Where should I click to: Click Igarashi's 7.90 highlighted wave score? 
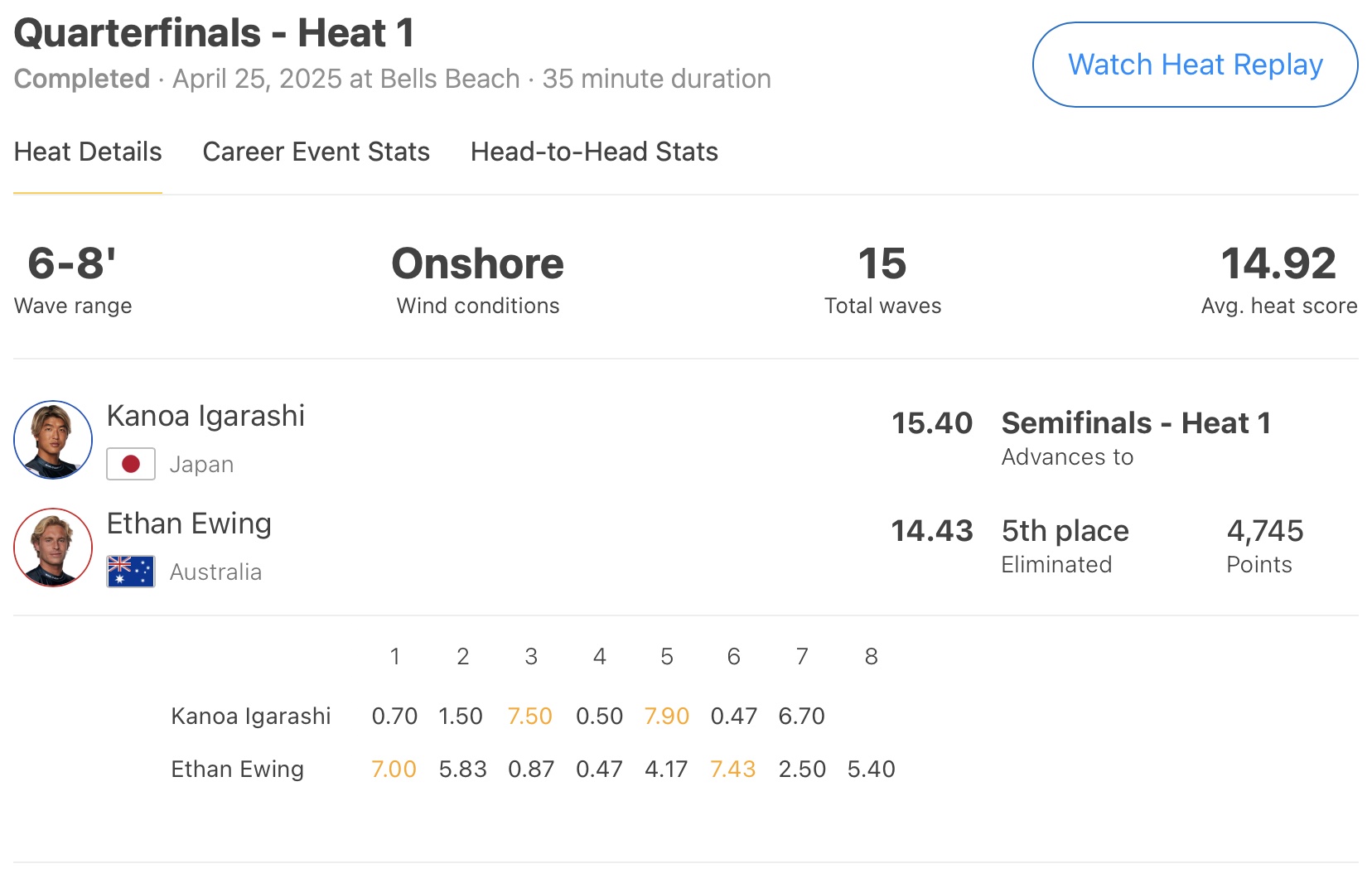tap(666, 716)
